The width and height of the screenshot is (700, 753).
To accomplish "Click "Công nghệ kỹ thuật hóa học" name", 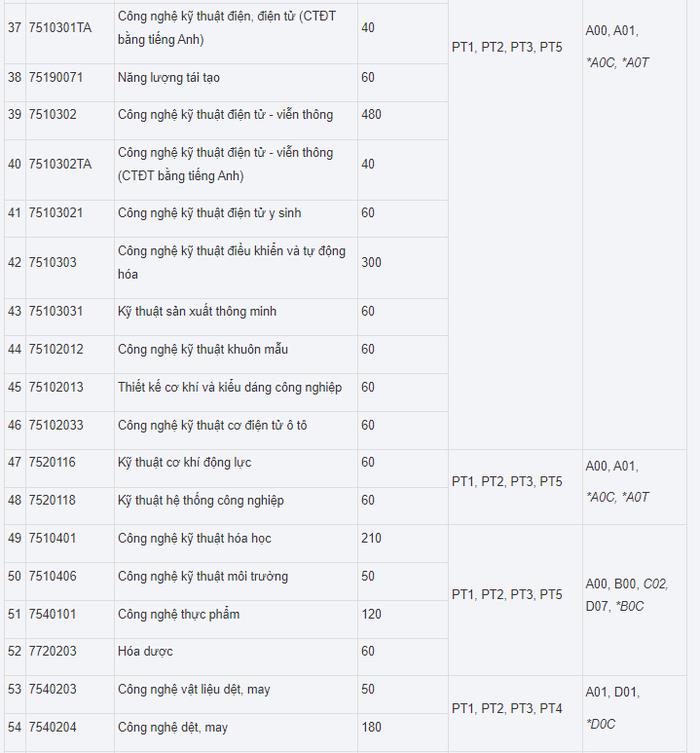I will click(194, 538).
